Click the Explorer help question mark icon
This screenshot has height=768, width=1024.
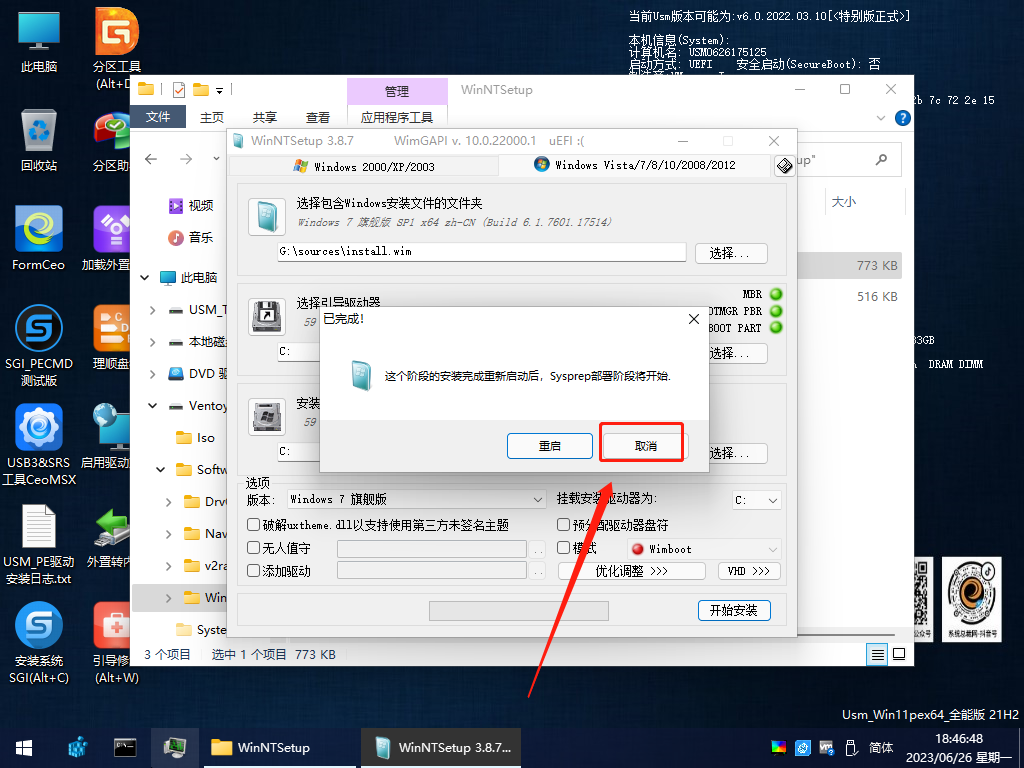pos(903,118)
